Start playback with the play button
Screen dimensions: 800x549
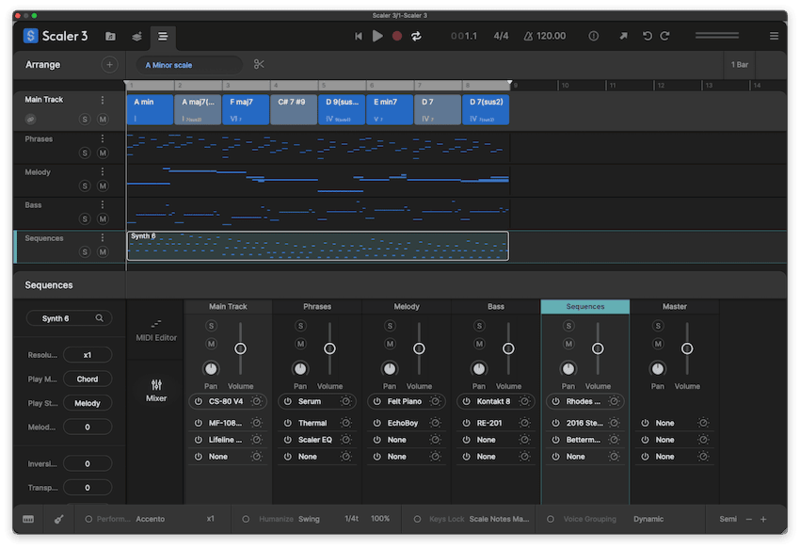coord(378,36)
